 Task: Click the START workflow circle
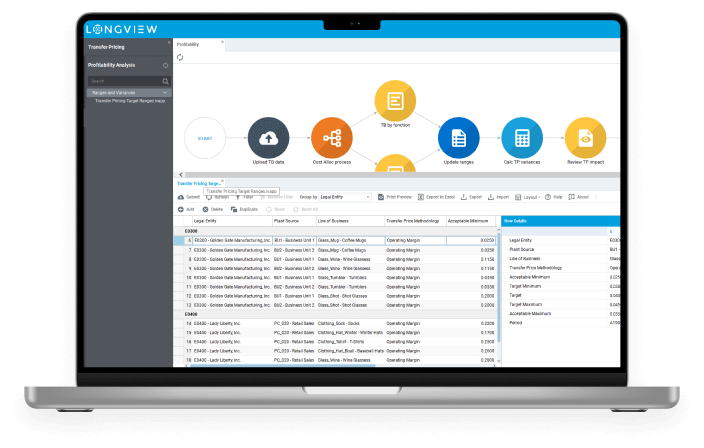tap(205, 138)
